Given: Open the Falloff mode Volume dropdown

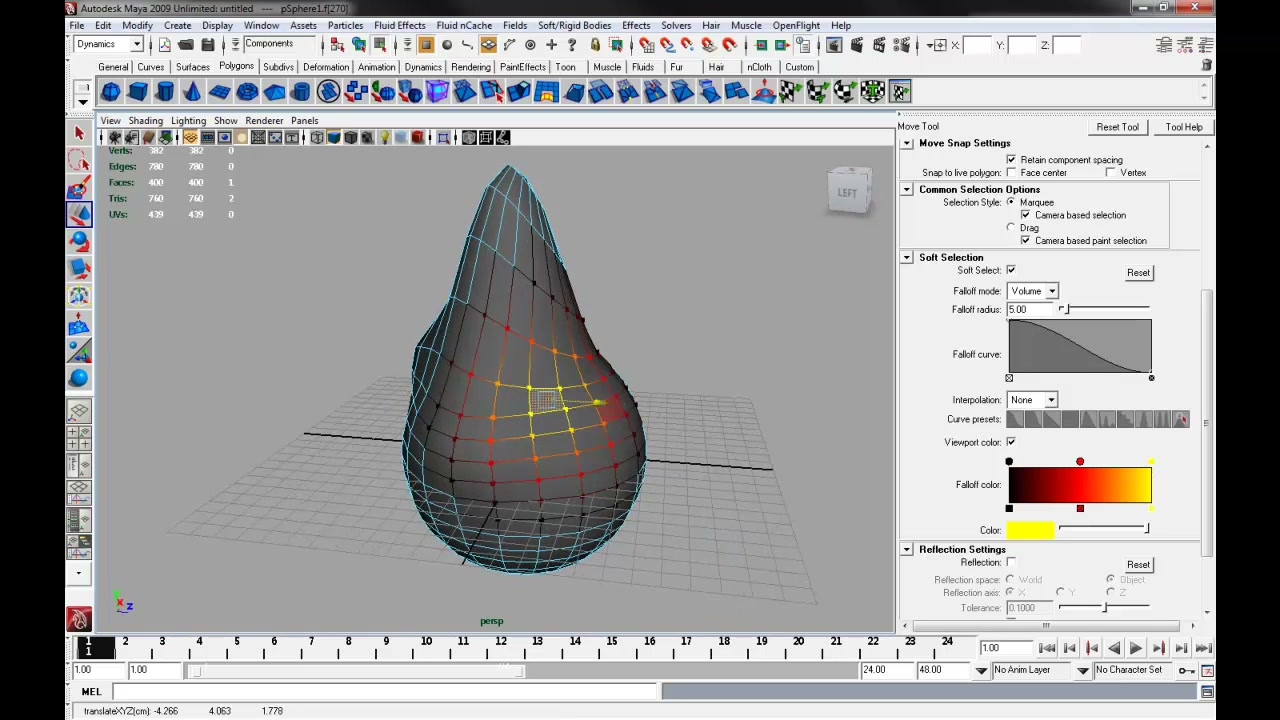Looking at the screenshot, I should click(1033, 291).
